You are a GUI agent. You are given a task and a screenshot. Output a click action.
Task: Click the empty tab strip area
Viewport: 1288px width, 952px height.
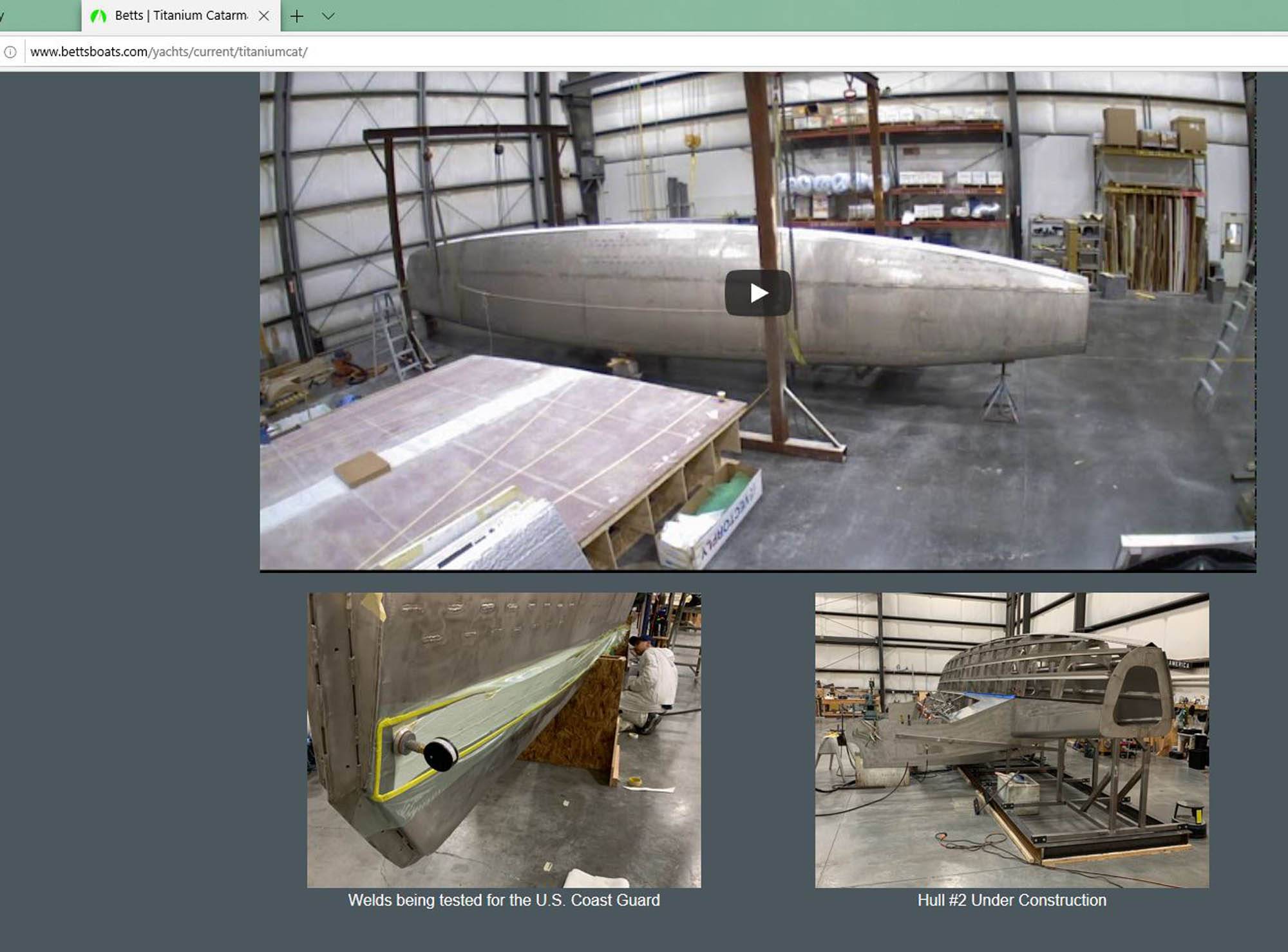[x=773, y=16]
